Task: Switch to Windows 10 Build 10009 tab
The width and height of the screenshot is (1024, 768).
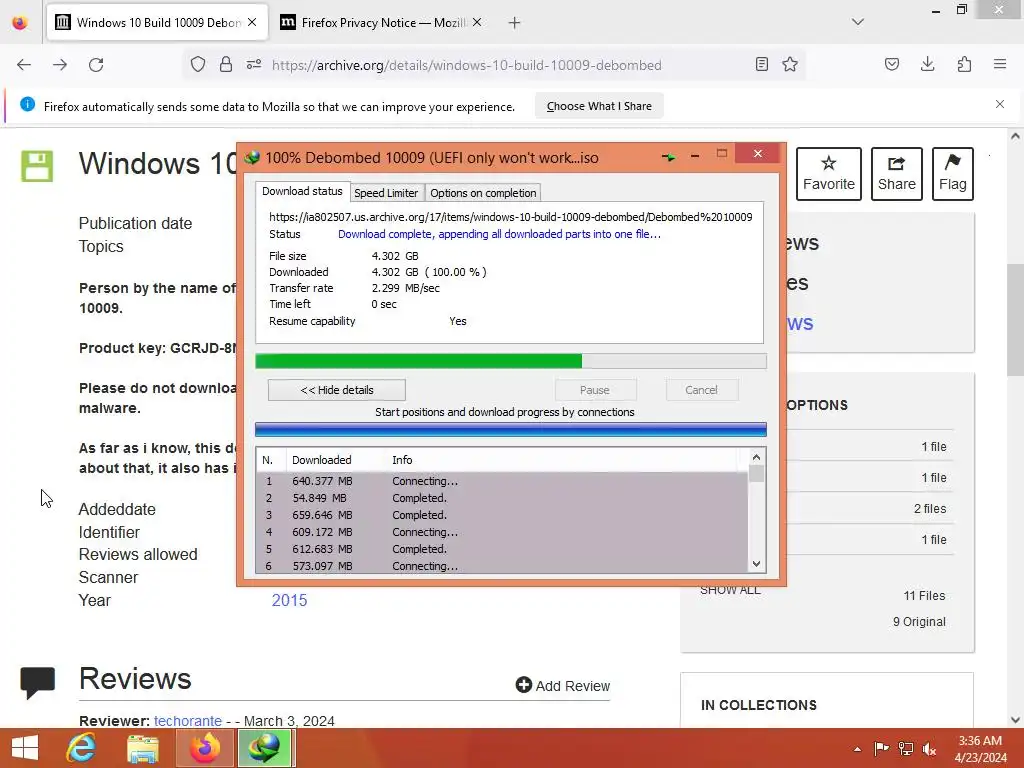Action: (x=158, y=23)
